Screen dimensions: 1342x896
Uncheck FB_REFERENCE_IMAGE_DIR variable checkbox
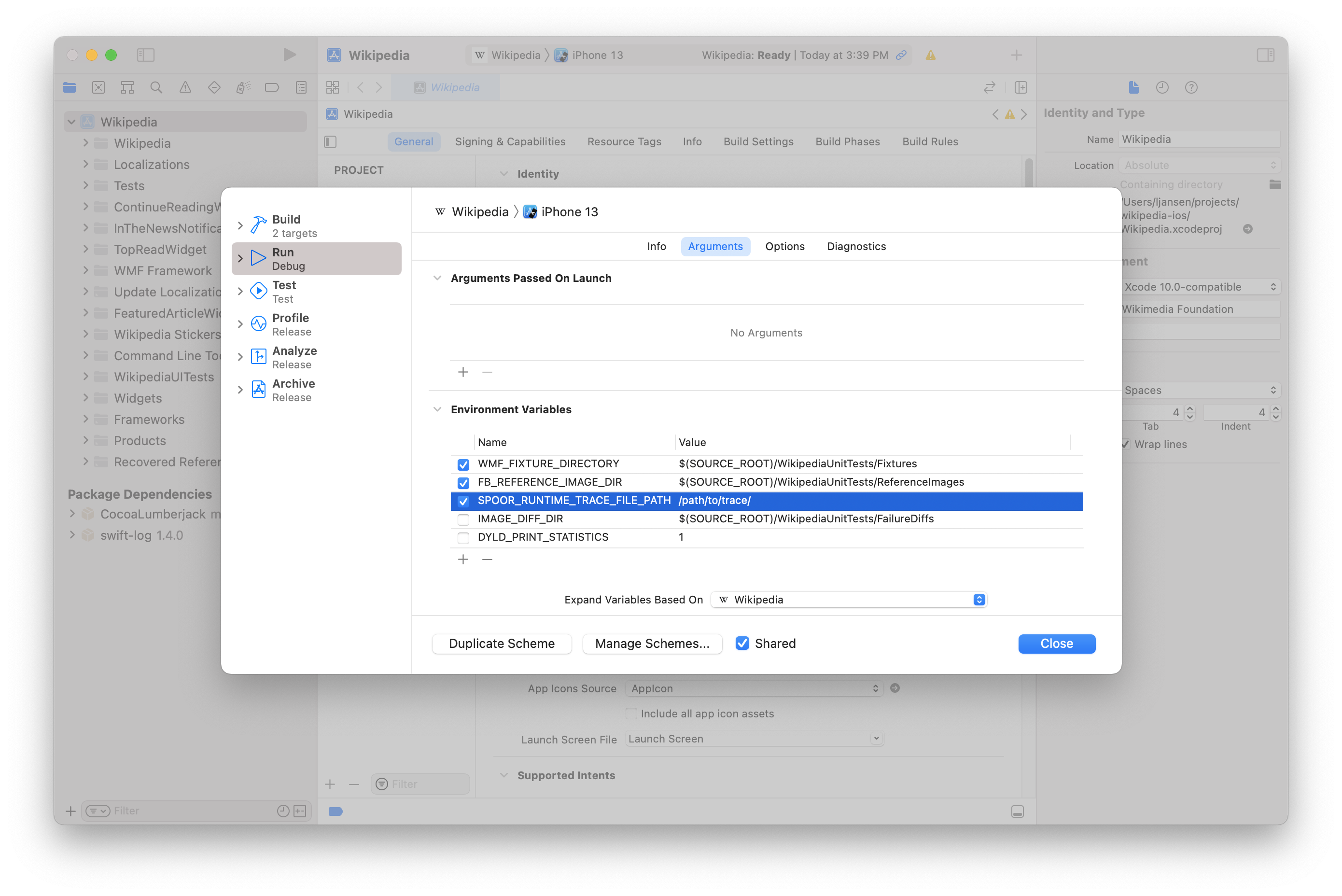pyautogui.click(x=463, y=482)
